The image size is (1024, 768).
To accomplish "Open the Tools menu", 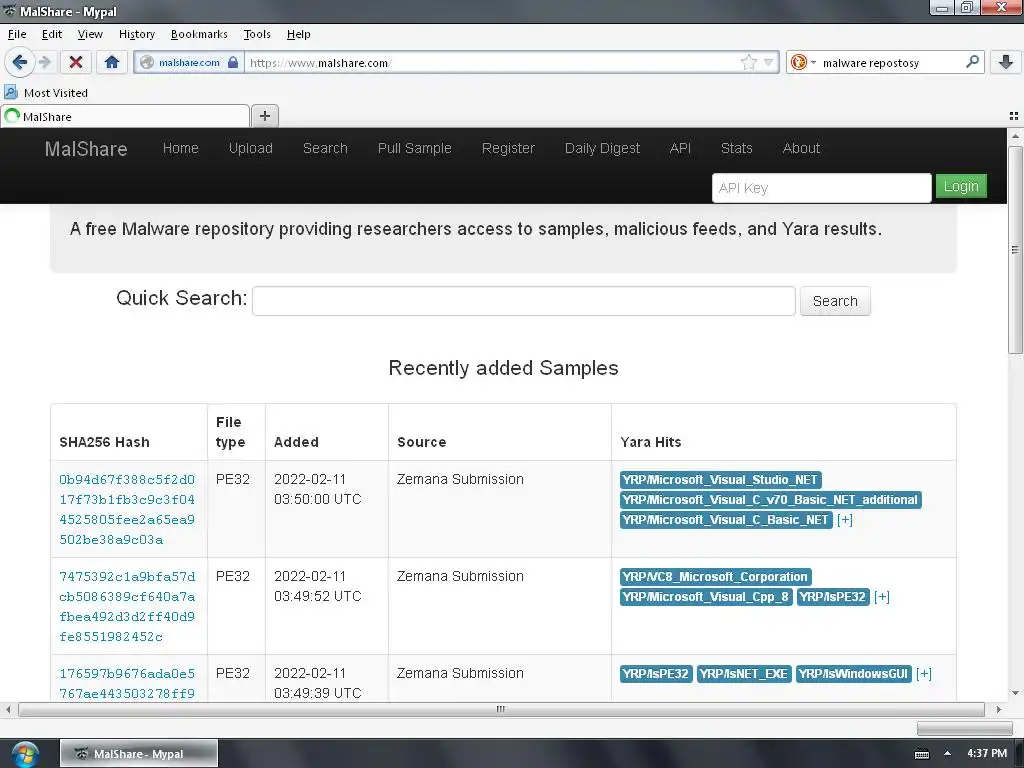I will 257,34.
